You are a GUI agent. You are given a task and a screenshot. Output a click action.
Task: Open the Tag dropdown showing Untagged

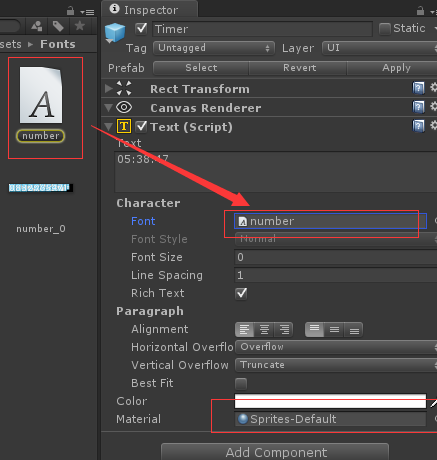[x=214, y=48]
